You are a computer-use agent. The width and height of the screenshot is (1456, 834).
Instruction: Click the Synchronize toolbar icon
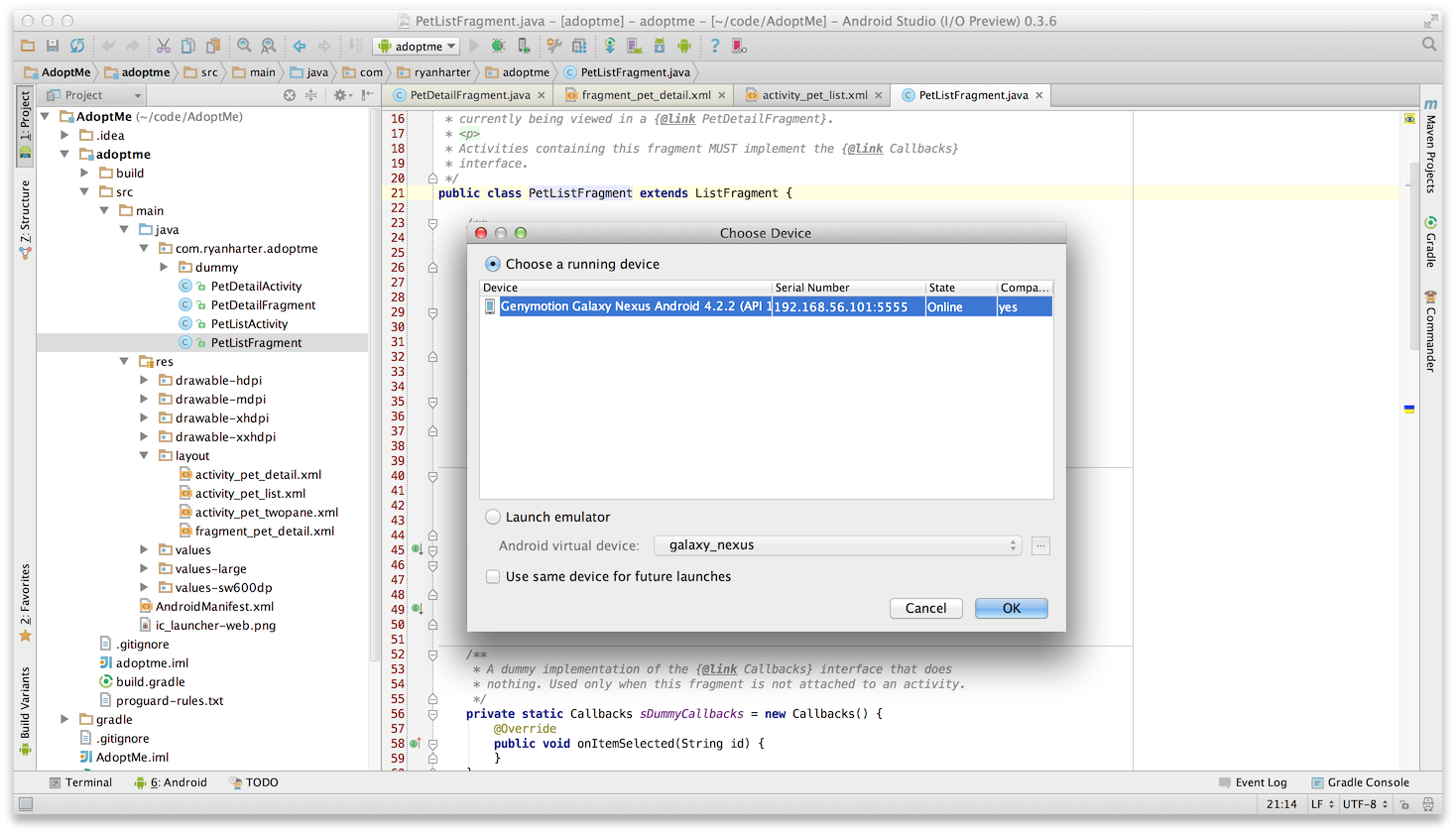(77, 46)
